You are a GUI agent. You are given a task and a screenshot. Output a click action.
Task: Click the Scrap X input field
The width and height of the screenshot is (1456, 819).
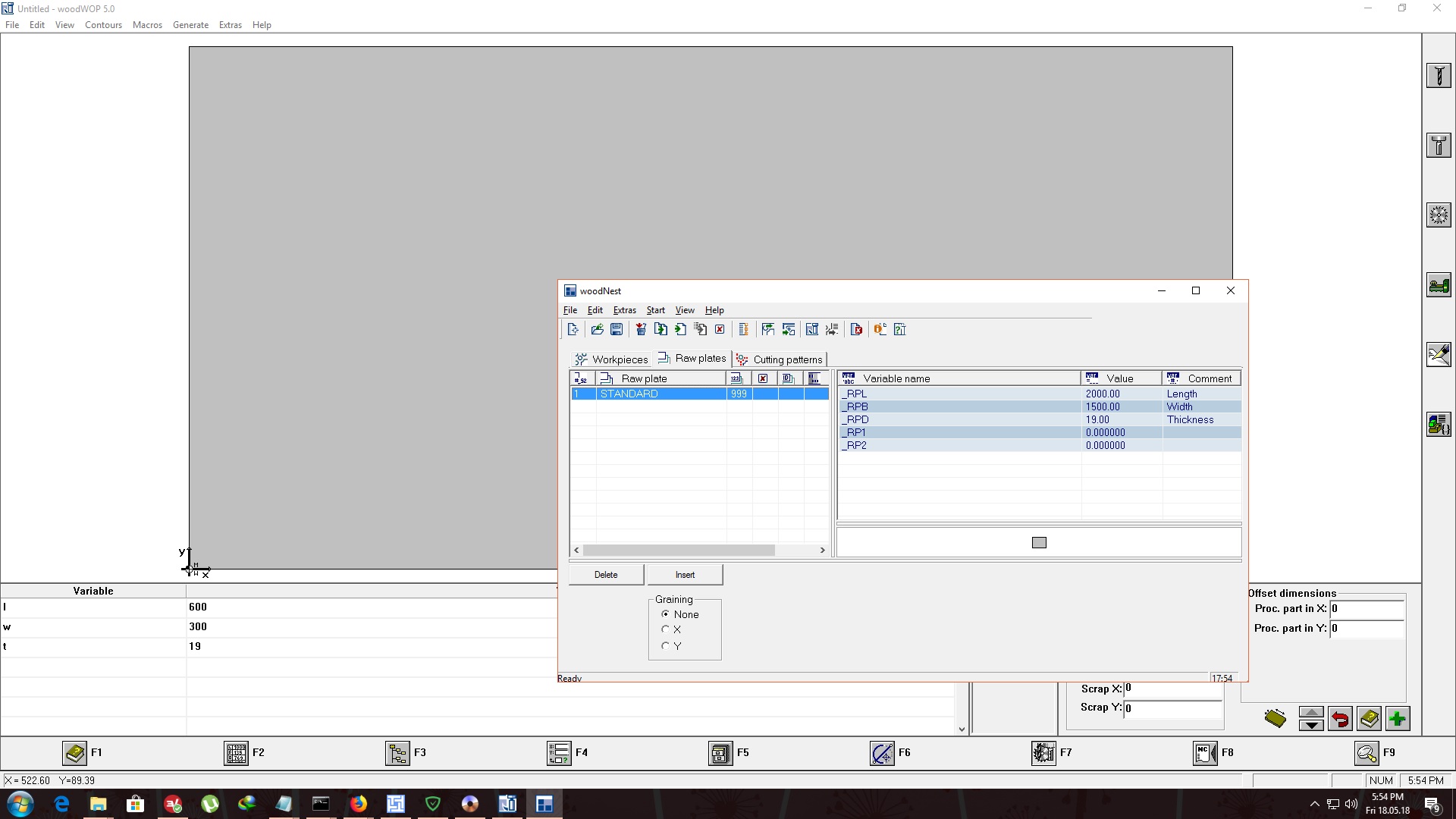[x=1173, y=689]
